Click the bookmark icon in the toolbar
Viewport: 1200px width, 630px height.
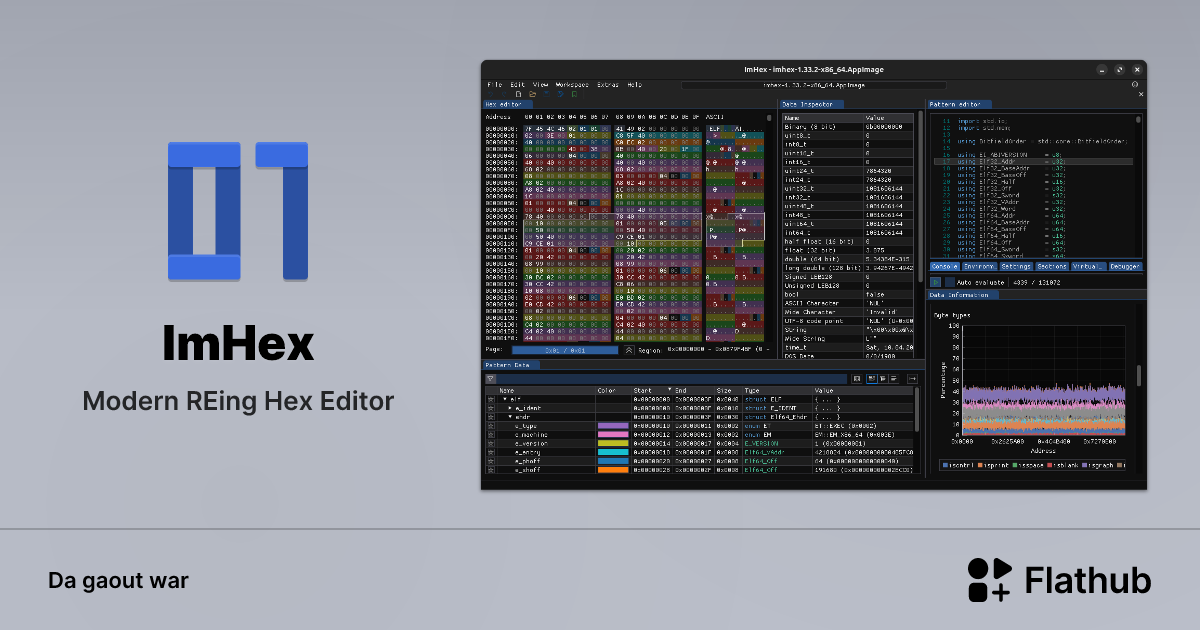[574, 94]
